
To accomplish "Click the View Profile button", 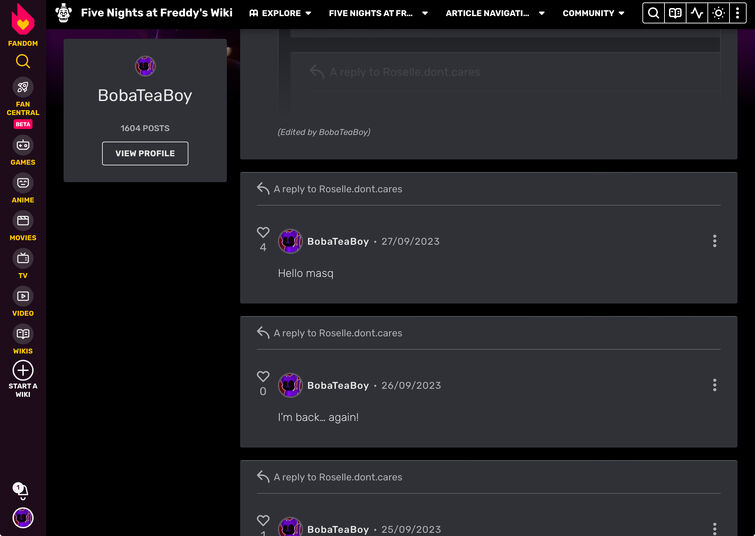I will click(x=145, y=153).
